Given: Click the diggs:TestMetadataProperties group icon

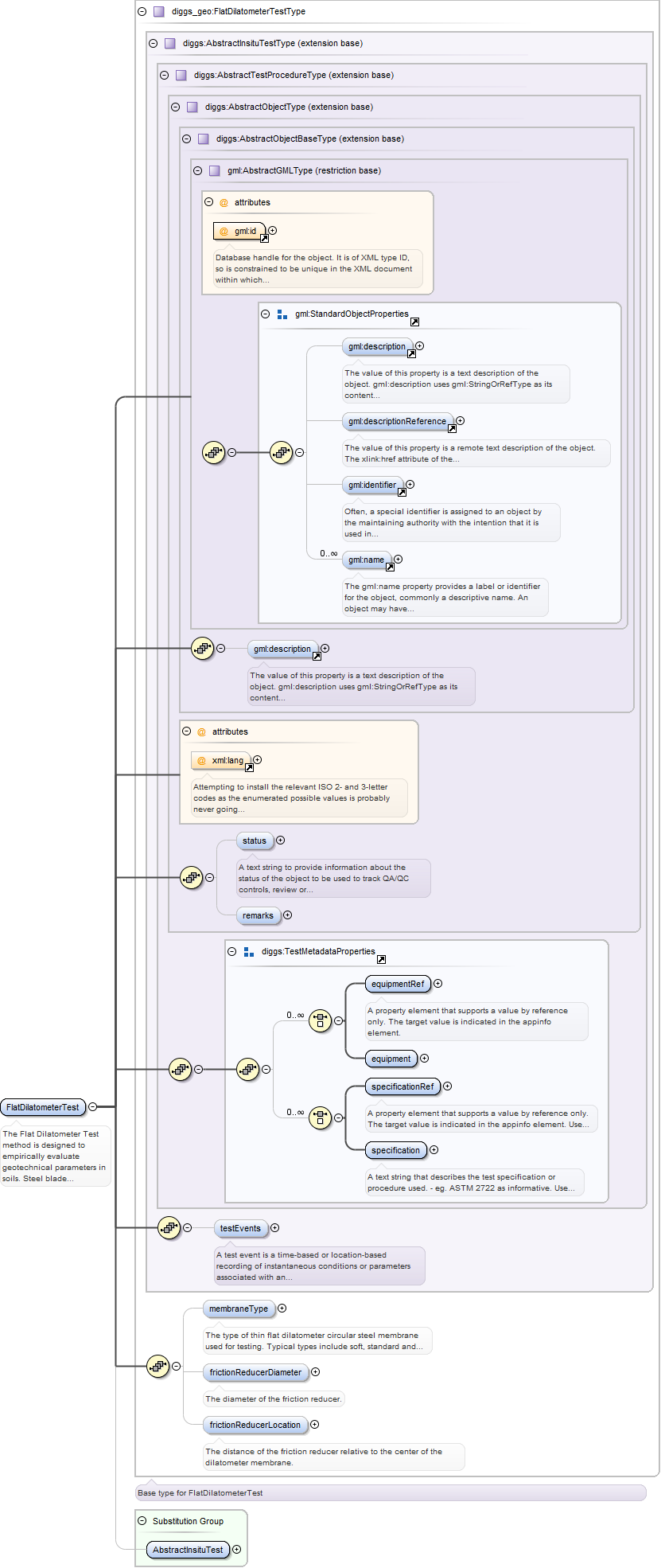Looking at the screenshot, I should 249,952.
